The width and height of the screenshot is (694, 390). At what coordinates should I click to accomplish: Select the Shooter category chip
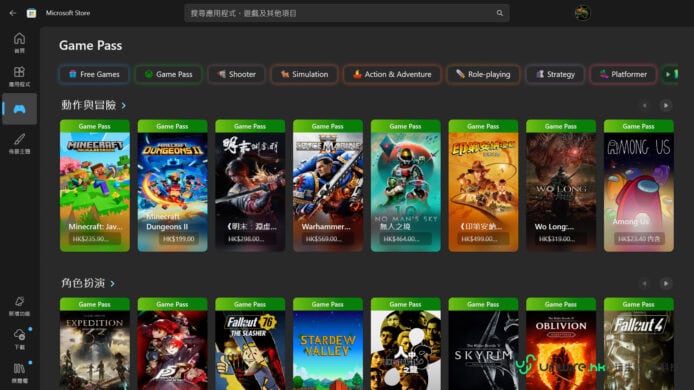tap(236, 74)
